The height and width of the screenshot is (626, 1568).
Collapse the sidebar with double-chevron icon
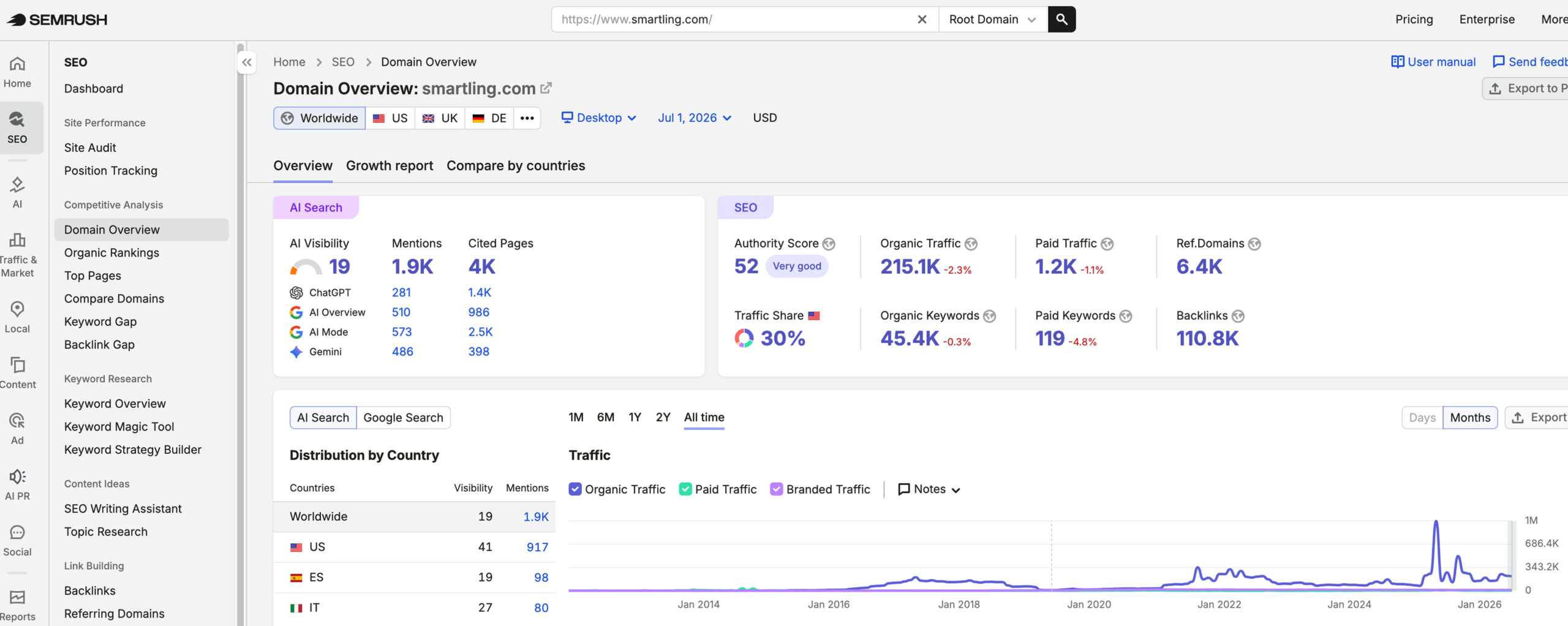click(x=247, y=62)
